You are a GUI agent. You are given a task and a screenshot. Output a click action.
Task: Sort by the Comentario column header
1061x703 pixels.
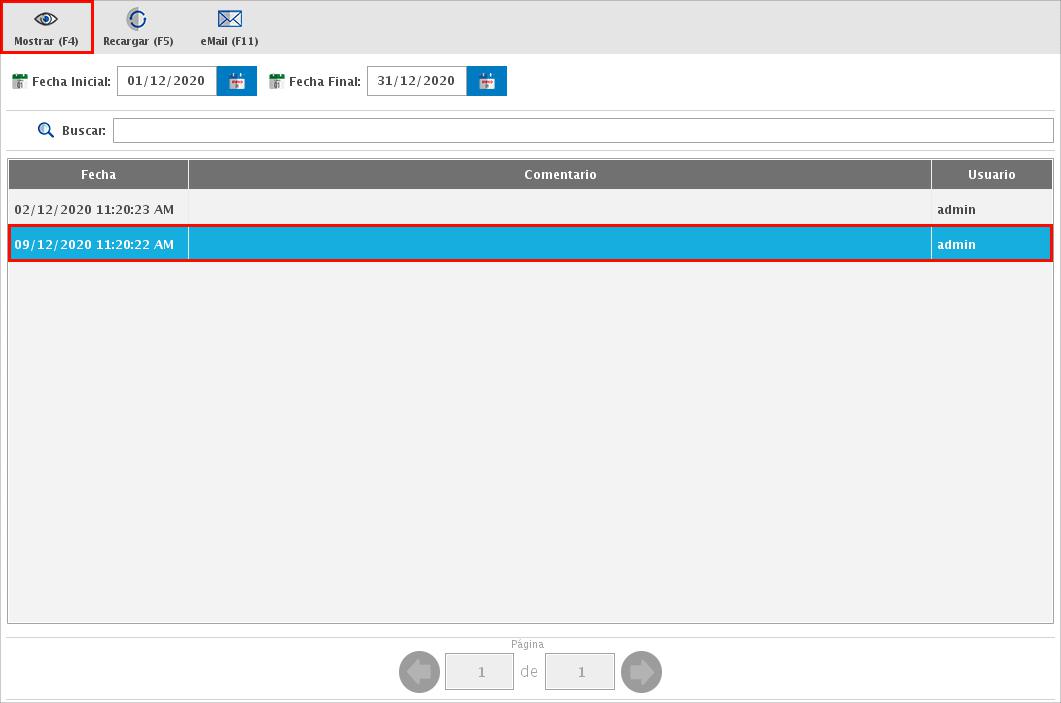coord(560,174)
